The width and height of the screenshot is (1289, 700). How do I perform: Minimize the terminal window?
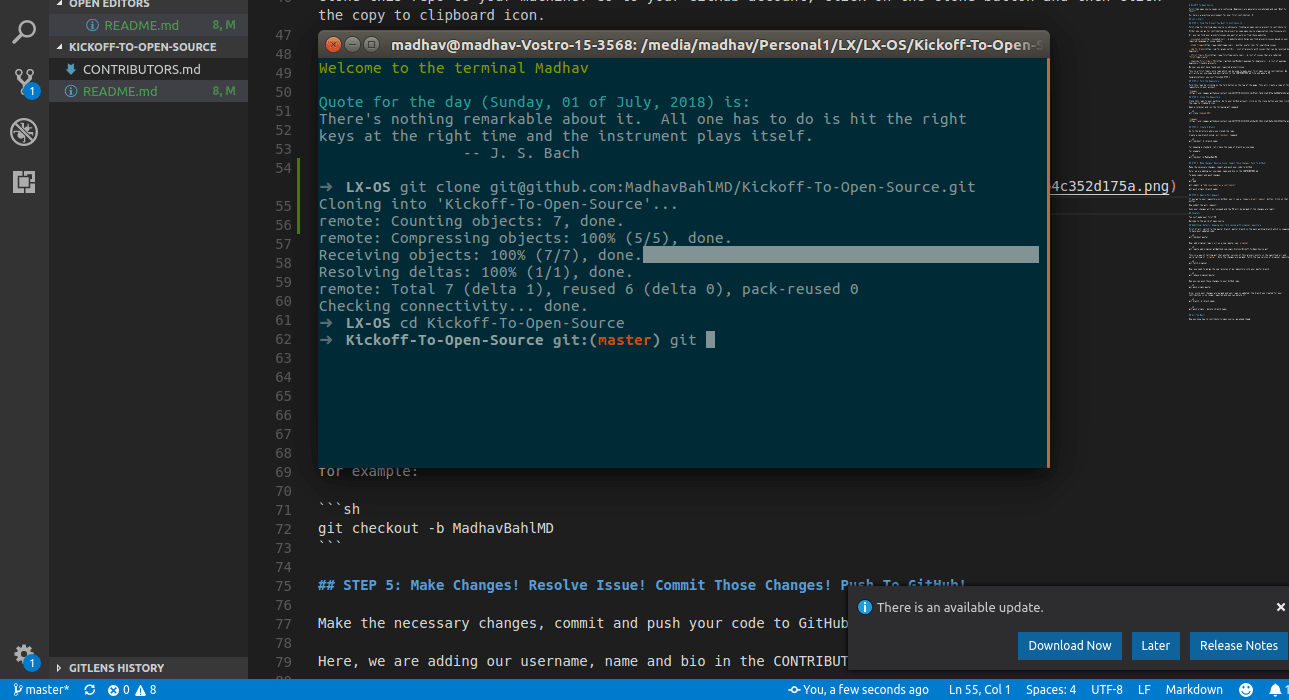tap(350, 44)
